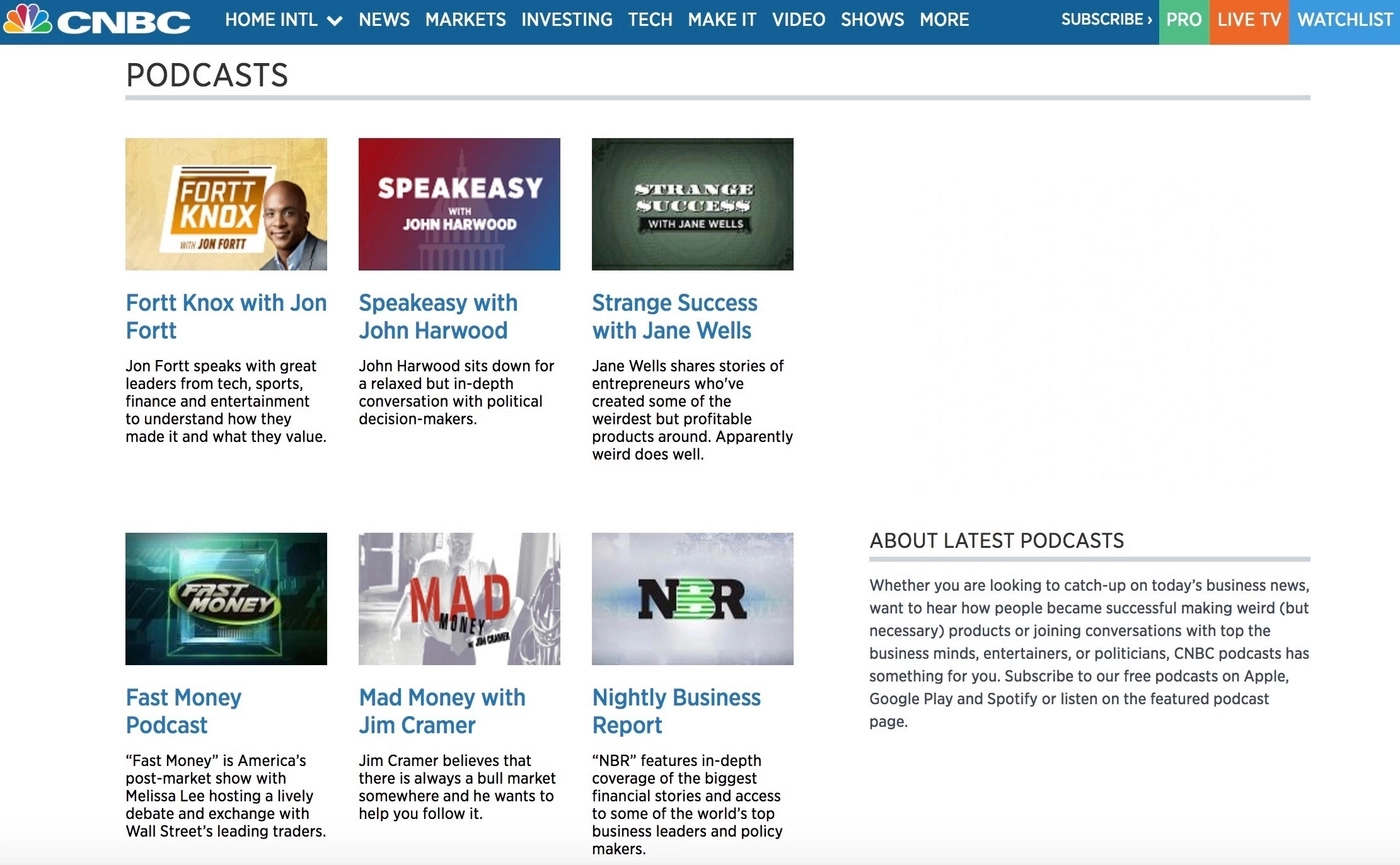Open the Strange Success podcast thumbnail
This screenshot has height=865, width=1400.
(693, 204)
